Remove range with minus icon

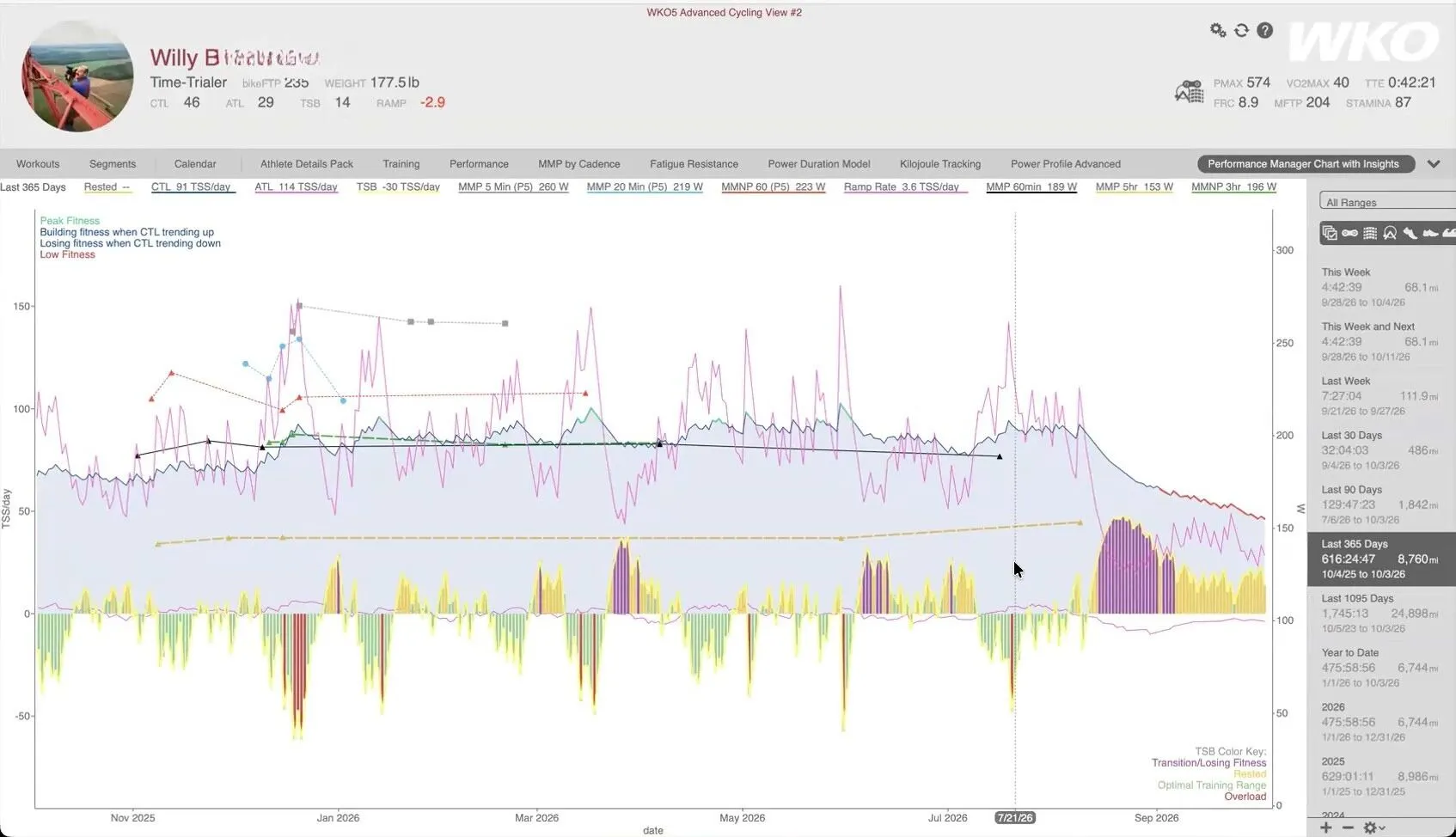[1347, 828]
